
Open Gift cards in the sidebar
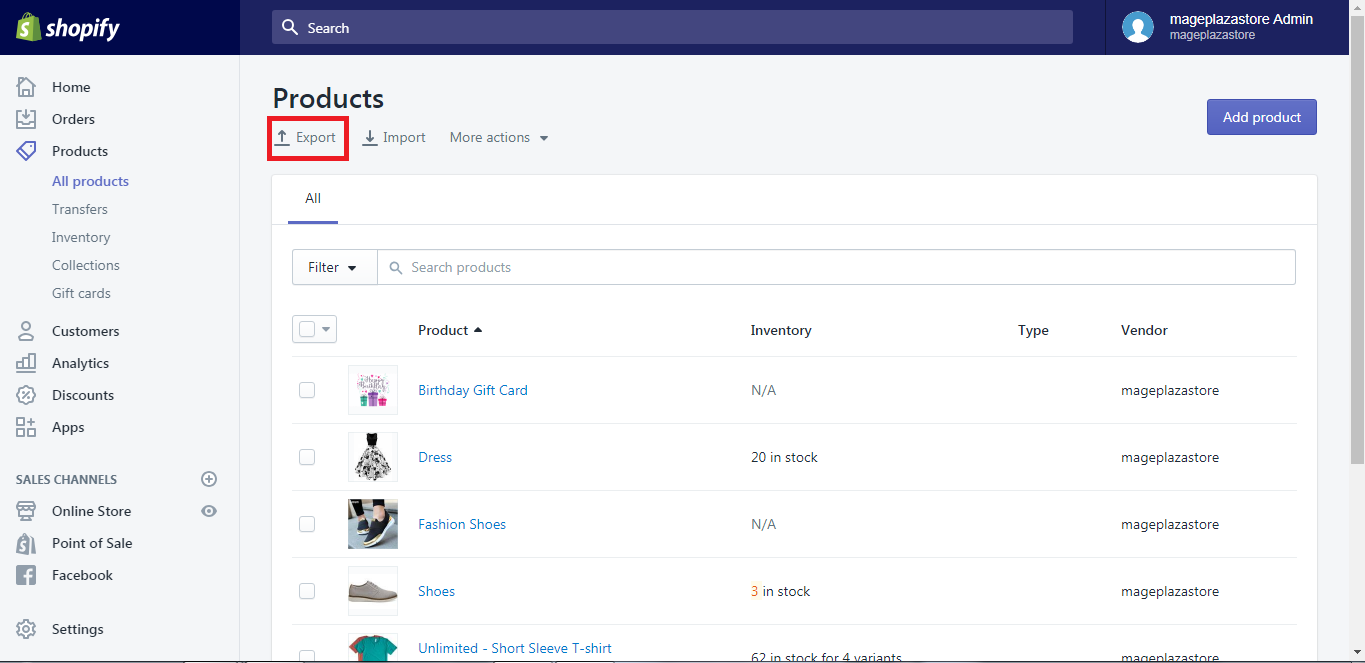81,293
